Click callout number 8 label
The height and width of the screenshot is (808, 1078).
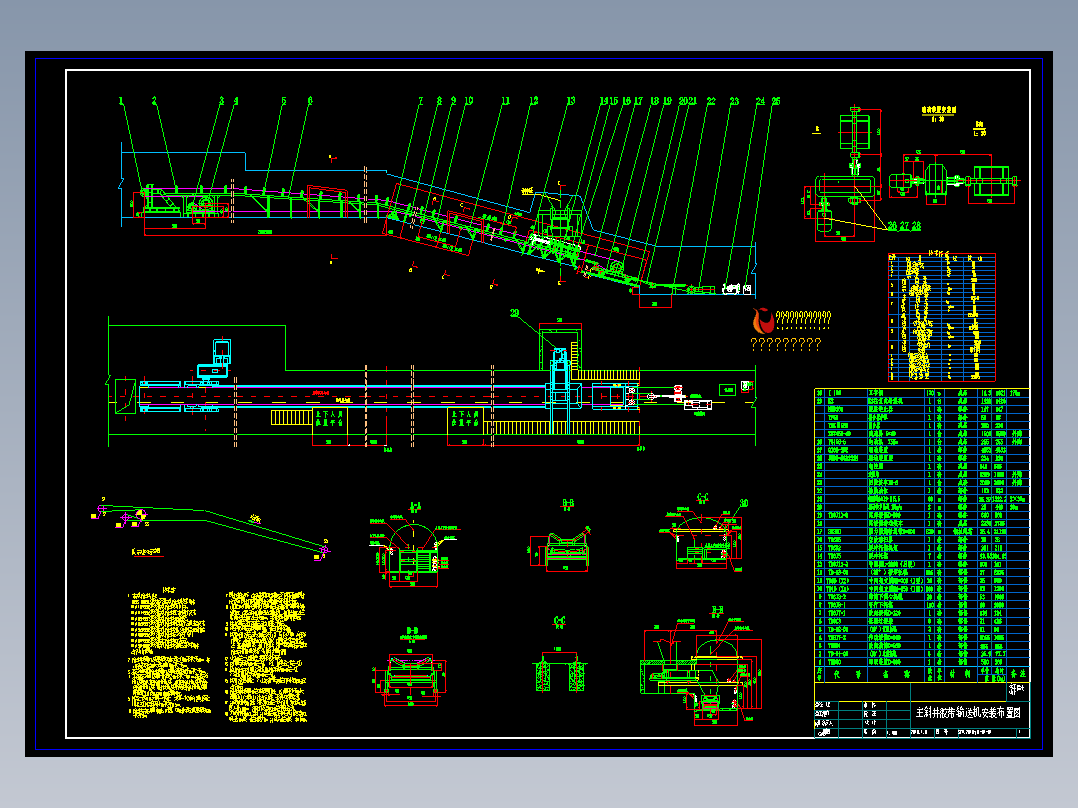(439, 101)
